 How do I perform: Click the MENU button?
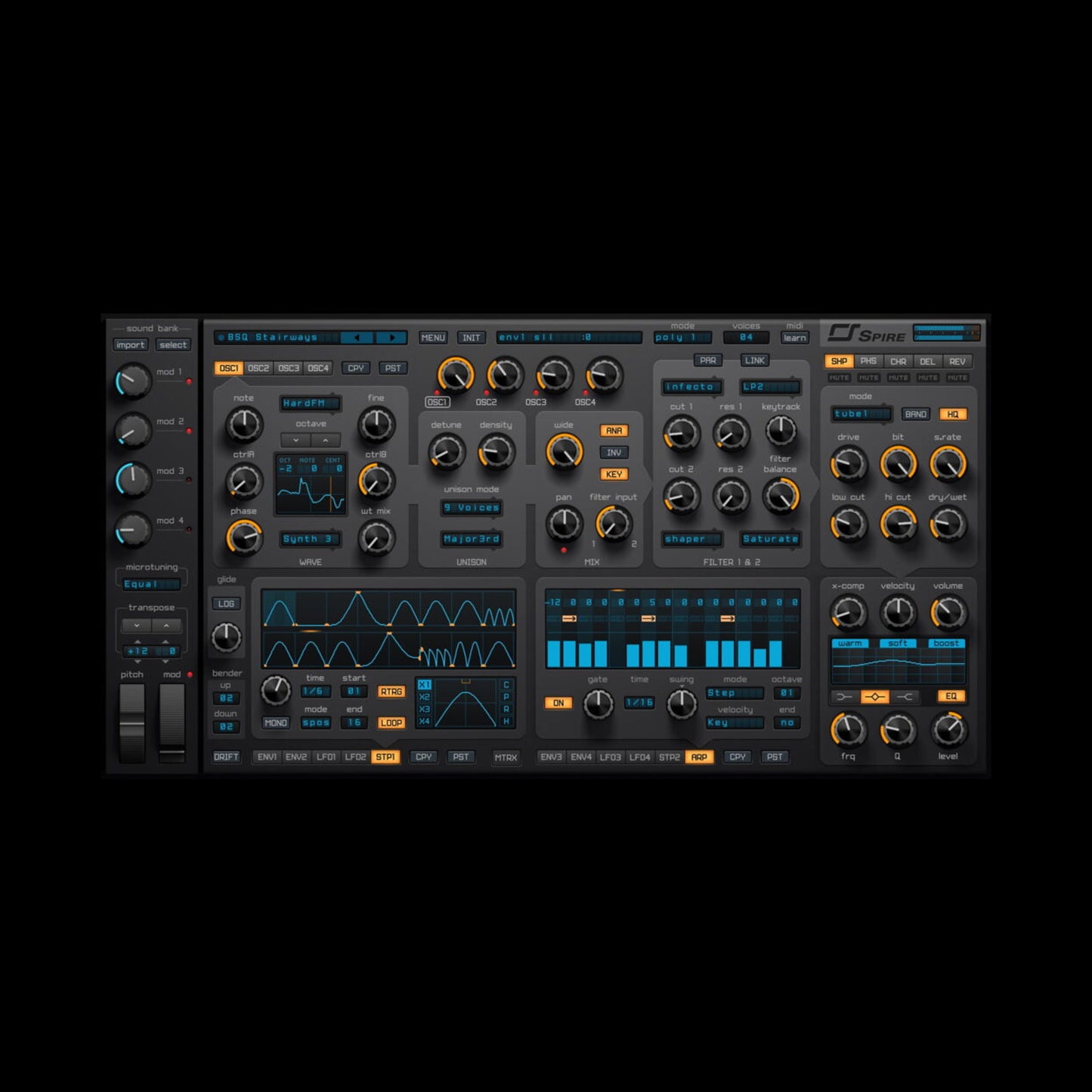tap(433, 338)
